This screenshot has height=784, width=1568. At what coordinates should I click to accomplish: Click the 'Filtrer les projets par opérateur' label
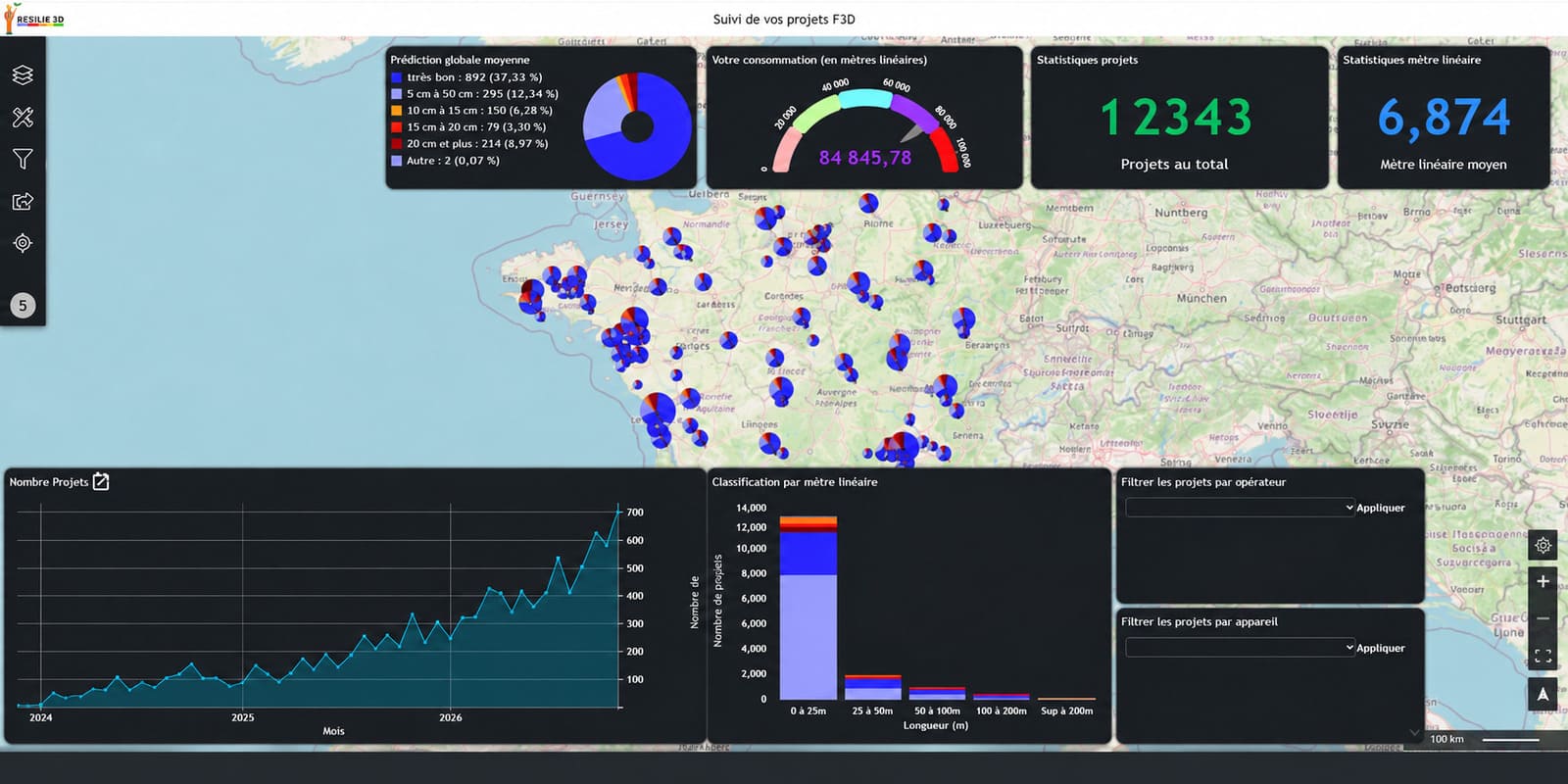click(1203, 482)
